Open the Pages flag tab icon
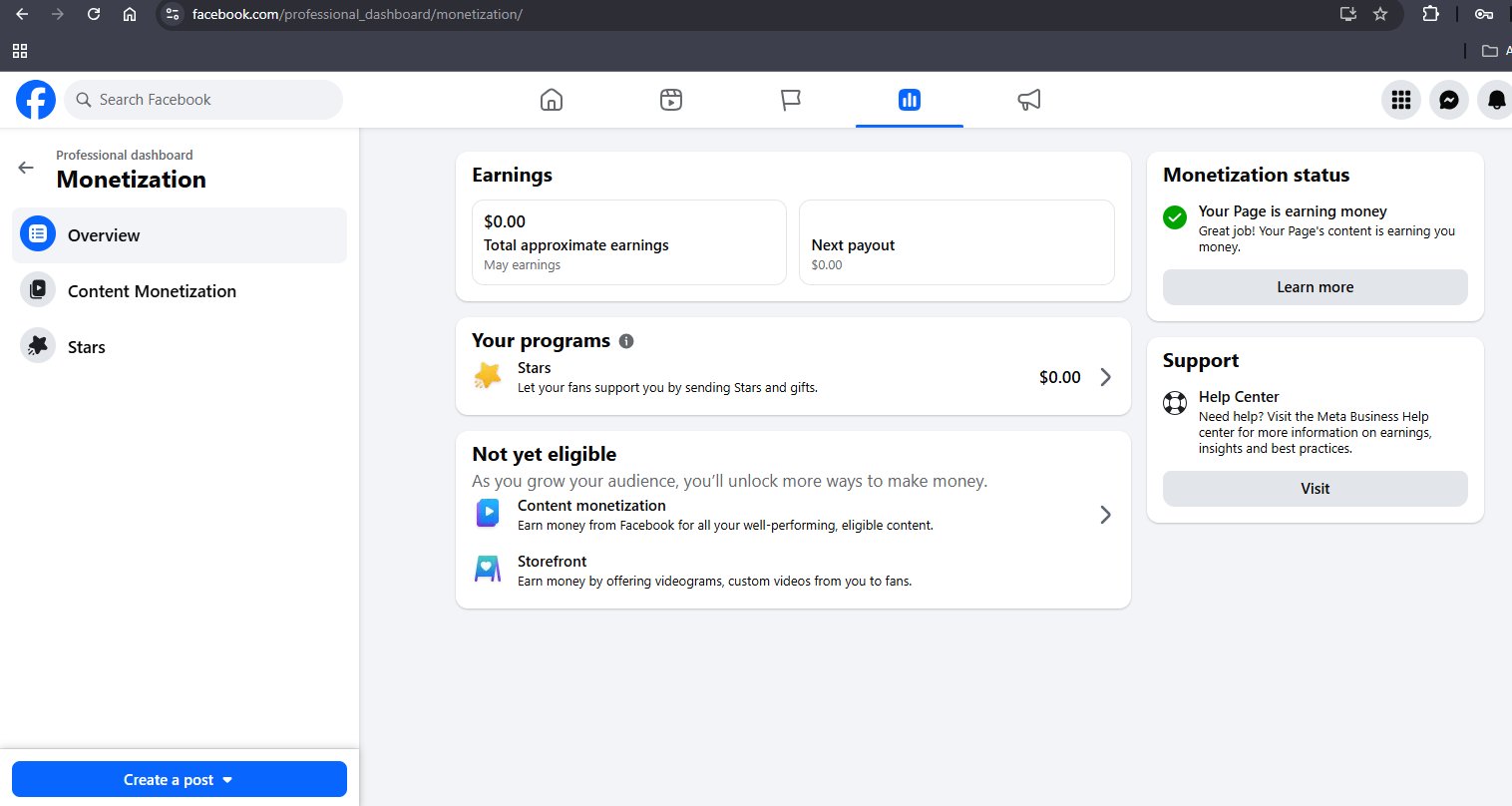The height and width of the screenshot is (806, 1512). tap(790, 100)
